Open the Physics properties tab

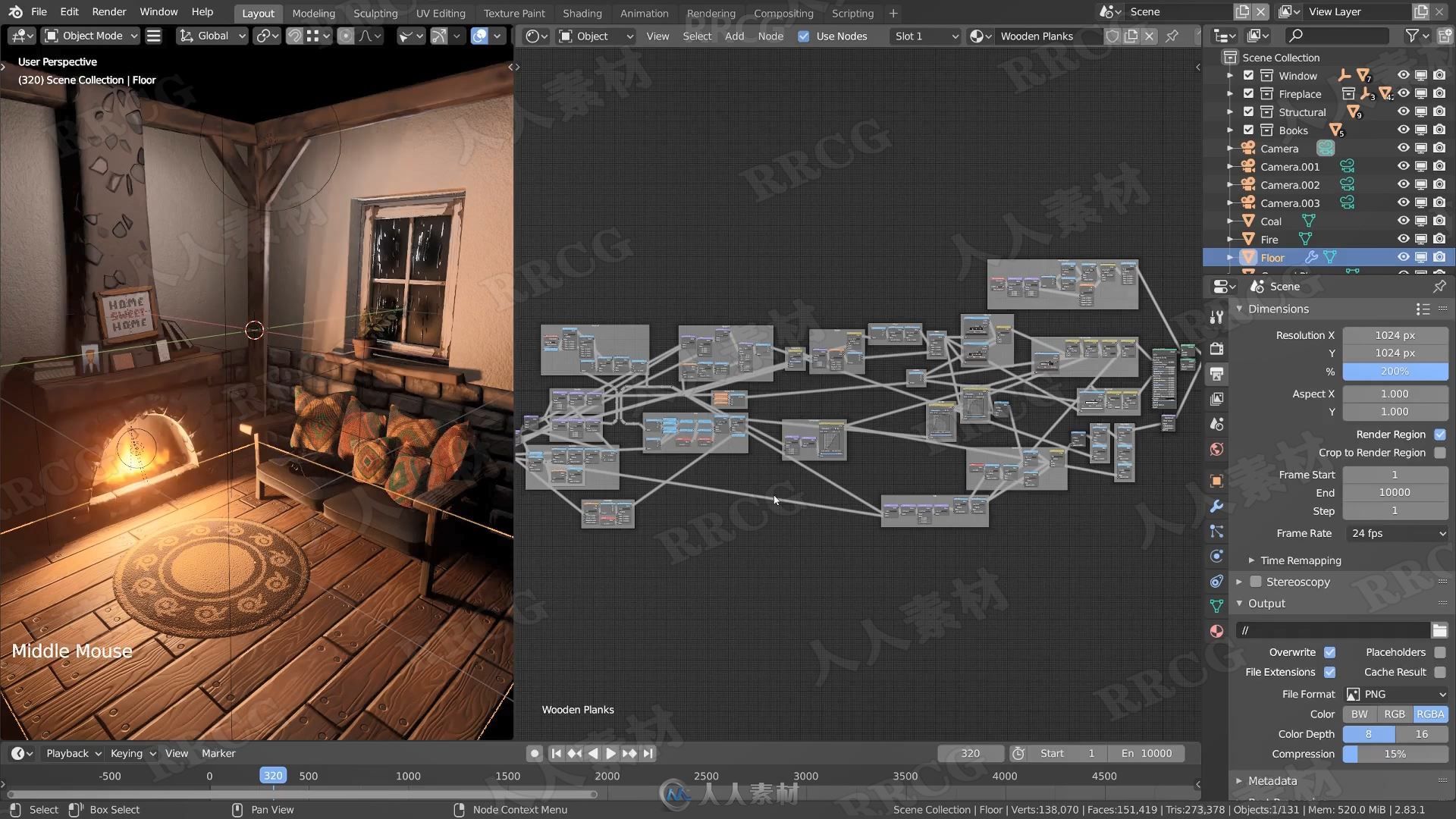[1216, 556]
